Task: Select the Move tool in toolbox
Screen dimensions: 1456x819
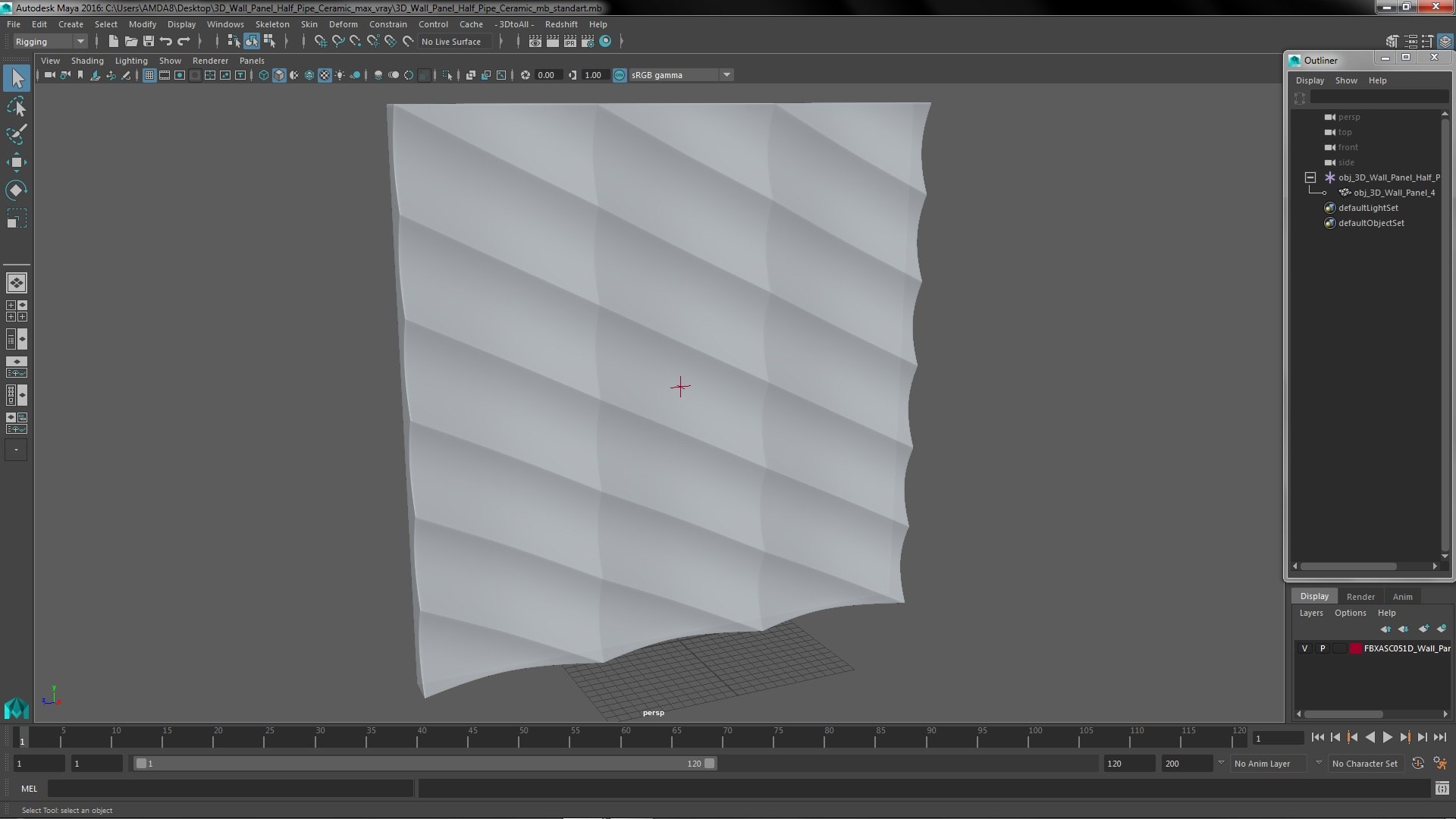Action: coord(16,162)
